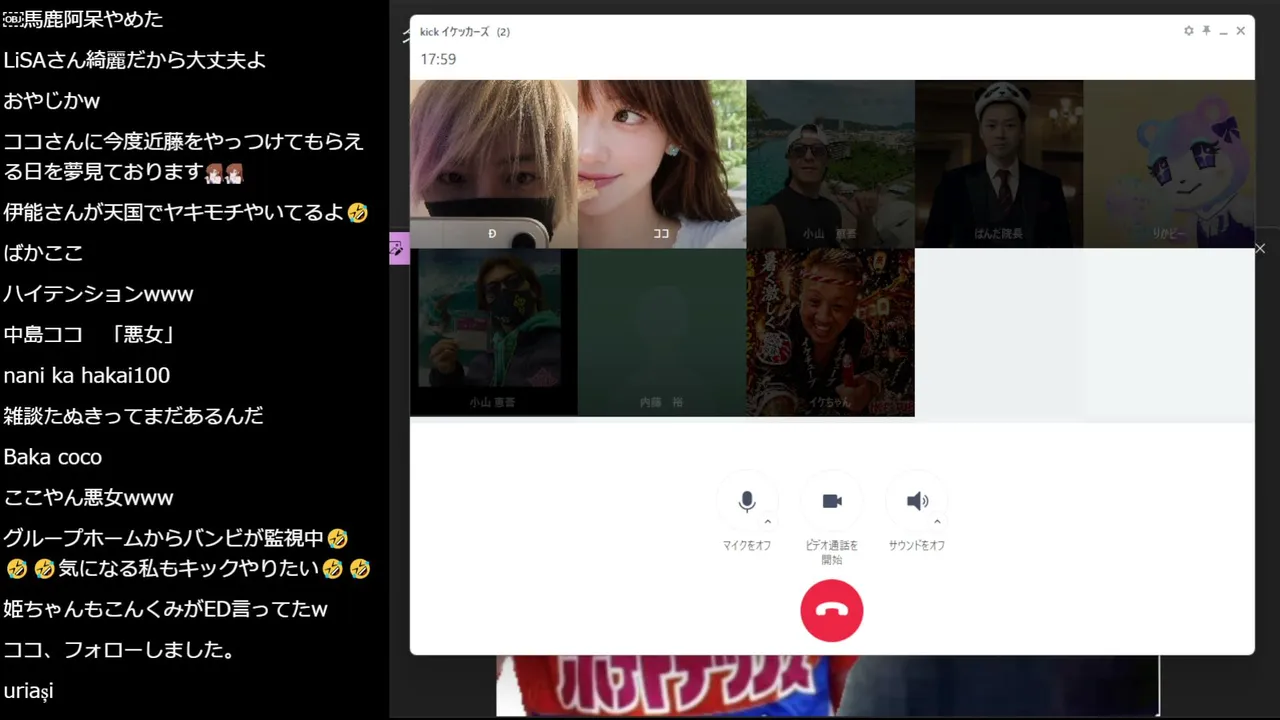Click chat message 中島ココ 「悪女」
The image size is (1280, 720).
[89, 335]
